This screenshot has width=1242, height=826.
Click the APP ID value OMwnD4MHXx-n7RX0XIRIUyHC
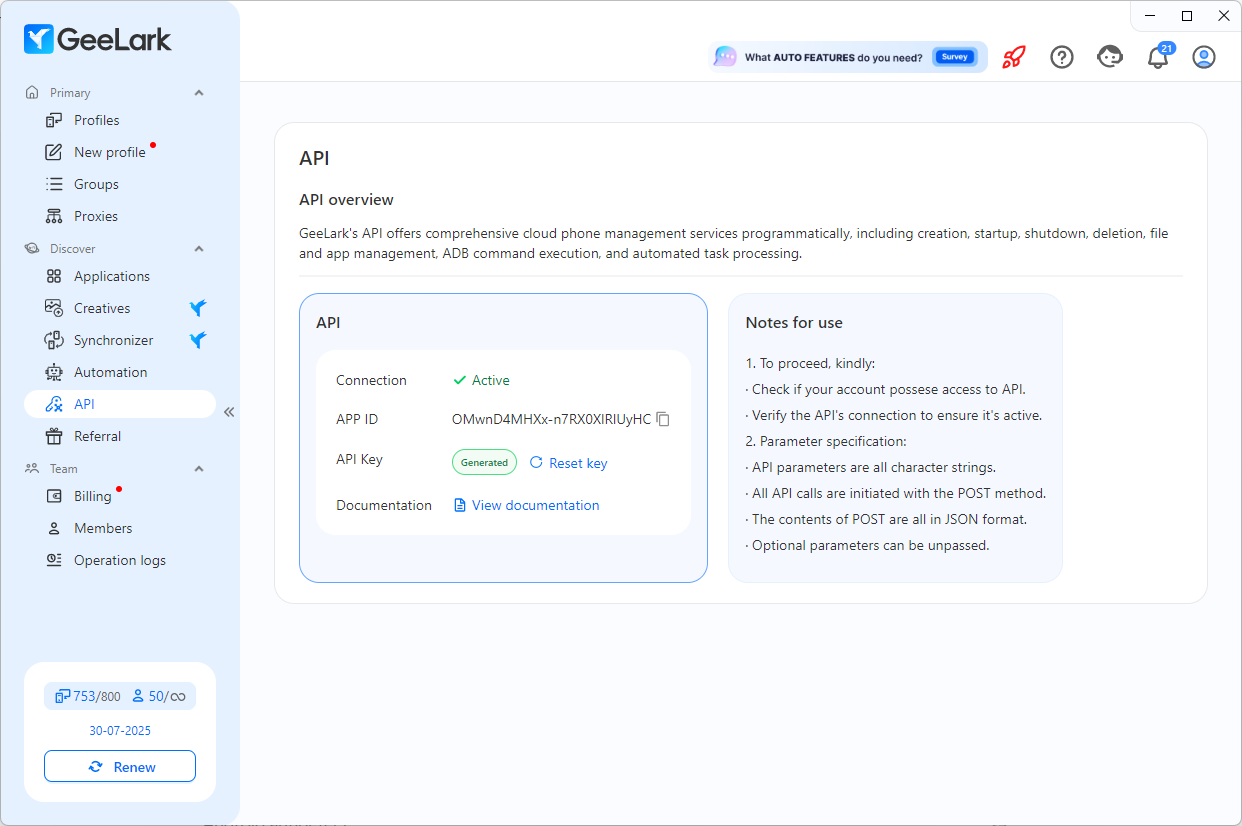(551, 419)
